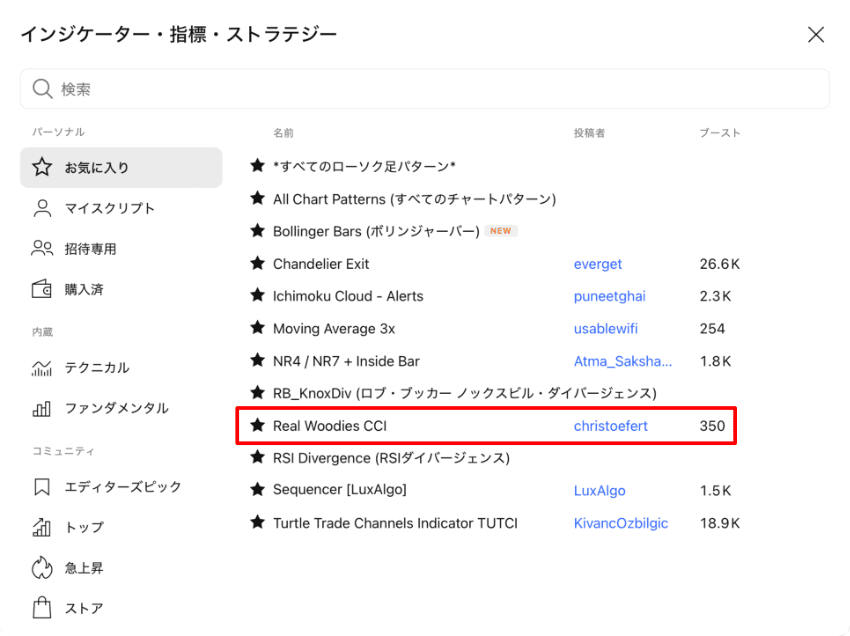This screenshot has width=850, height=636.
Task: Open the トップ category
Action: (x=121, y=527)
